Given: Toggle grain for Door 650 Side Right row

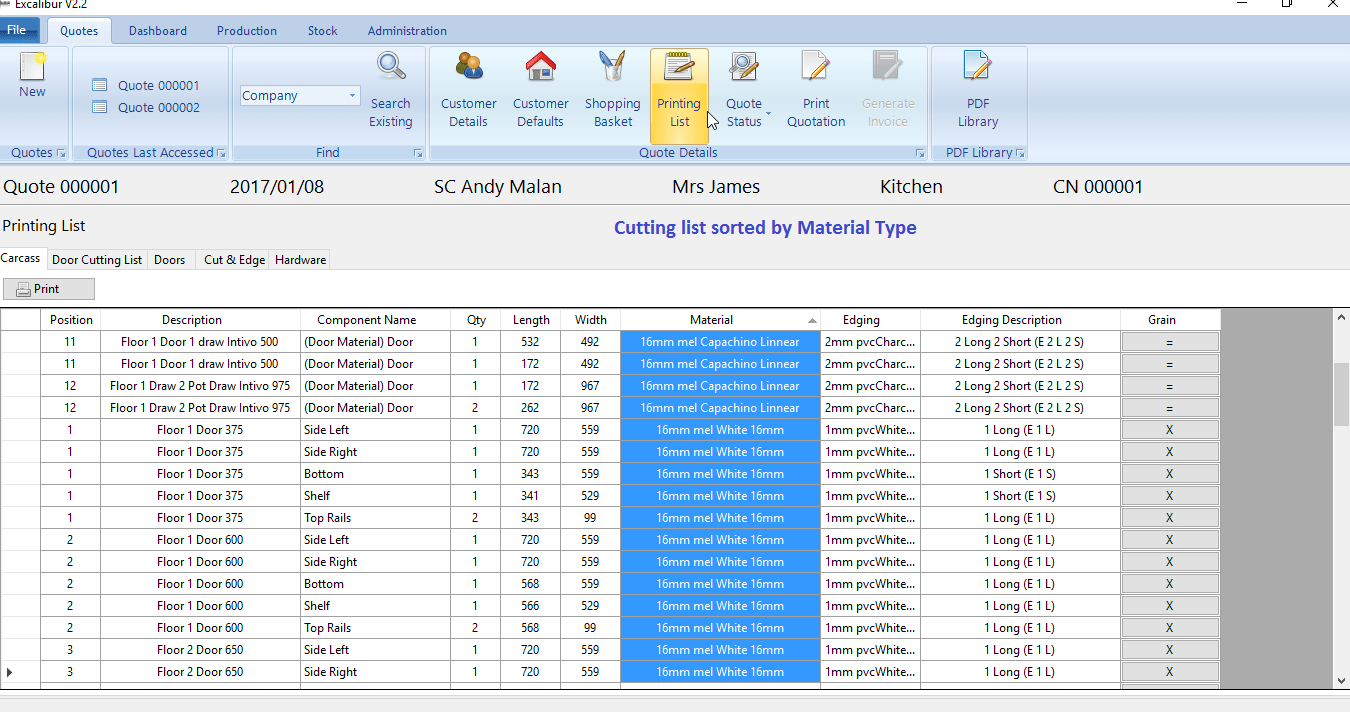Looking at the screenshot, I should tap(1170, 672).
